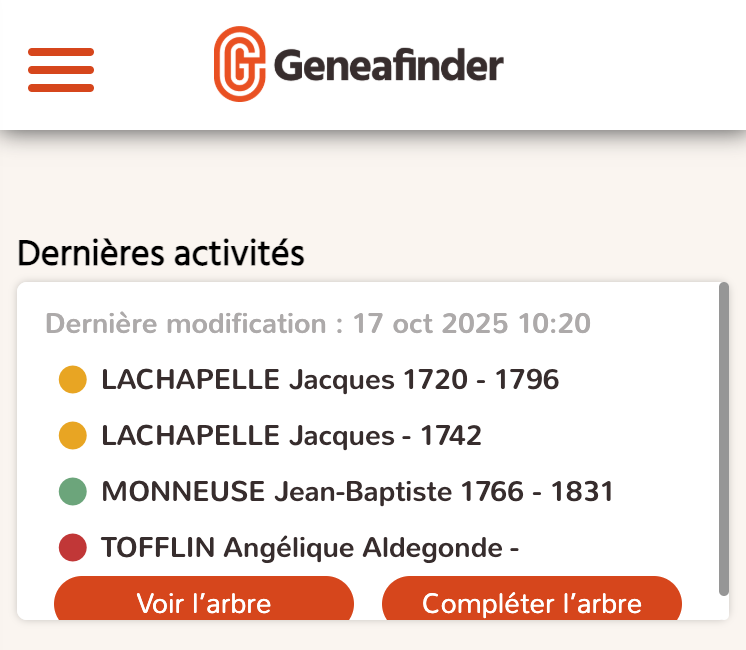Click green dot beside MONNEUSE Jean-Baptiste

73,492
